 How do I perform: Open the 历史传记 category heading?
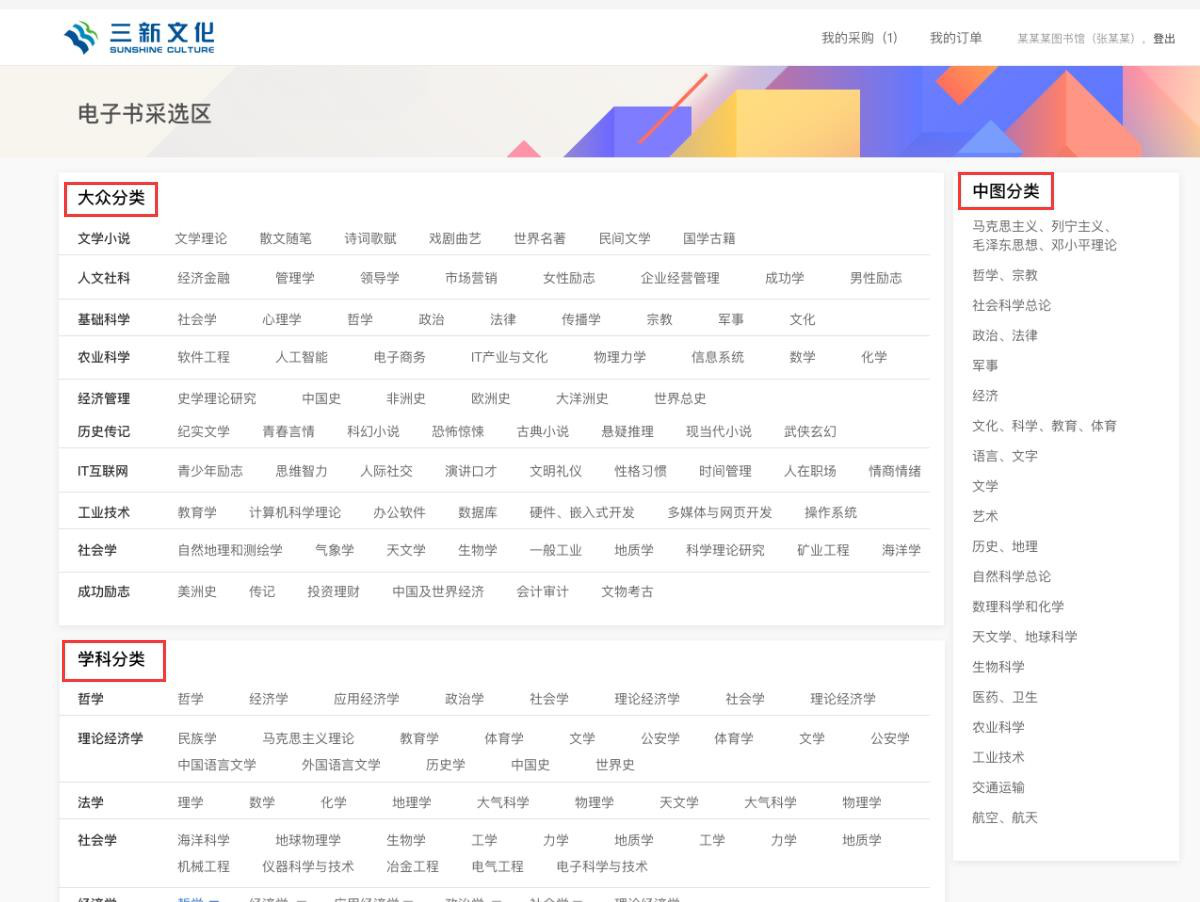[x=104, y=431]
